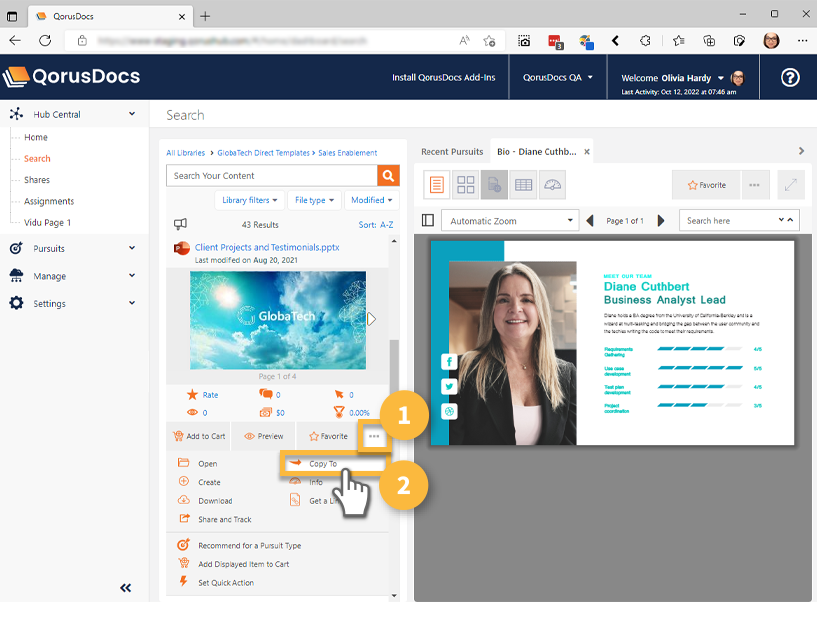Open the Modified filter dropdown
The width and height of the screenshot is (817, 618).
click(372, 200)
